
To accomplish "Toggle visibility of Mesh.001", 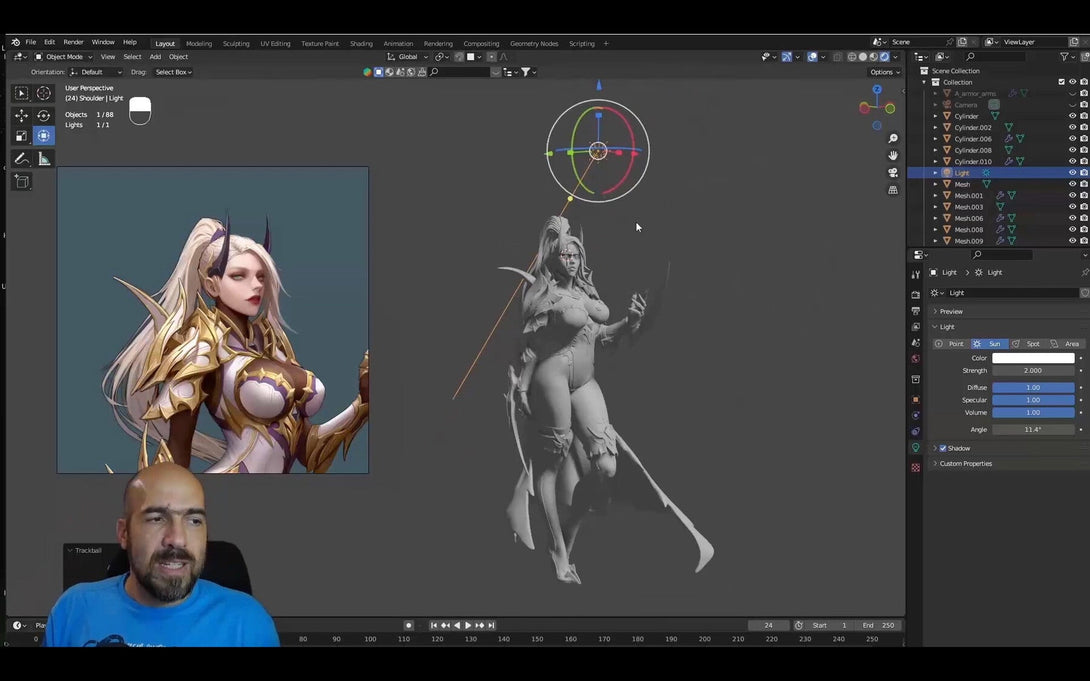I will point(1072,196).
